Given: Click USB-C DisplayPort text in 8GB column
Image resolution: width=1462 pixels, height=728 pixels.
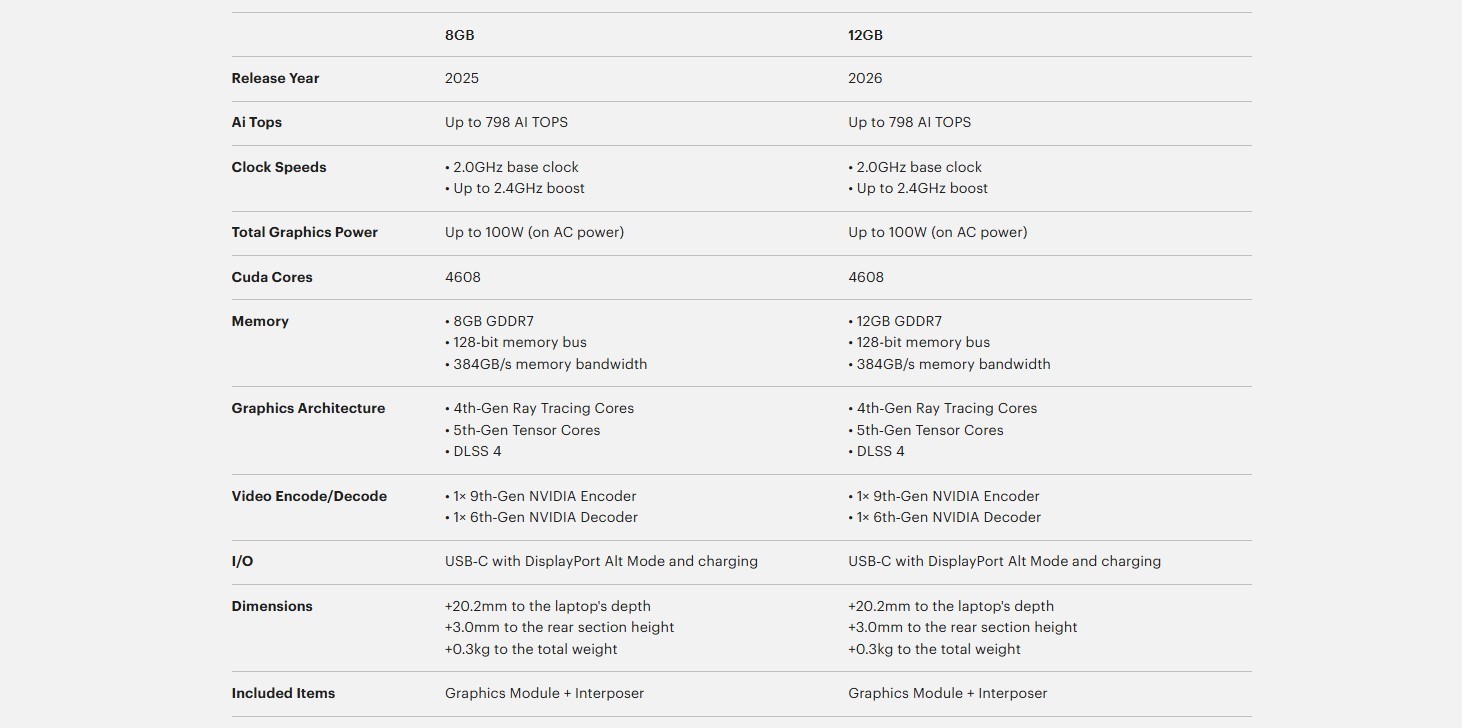Looking at the screenshot, I should click(601, 561).
